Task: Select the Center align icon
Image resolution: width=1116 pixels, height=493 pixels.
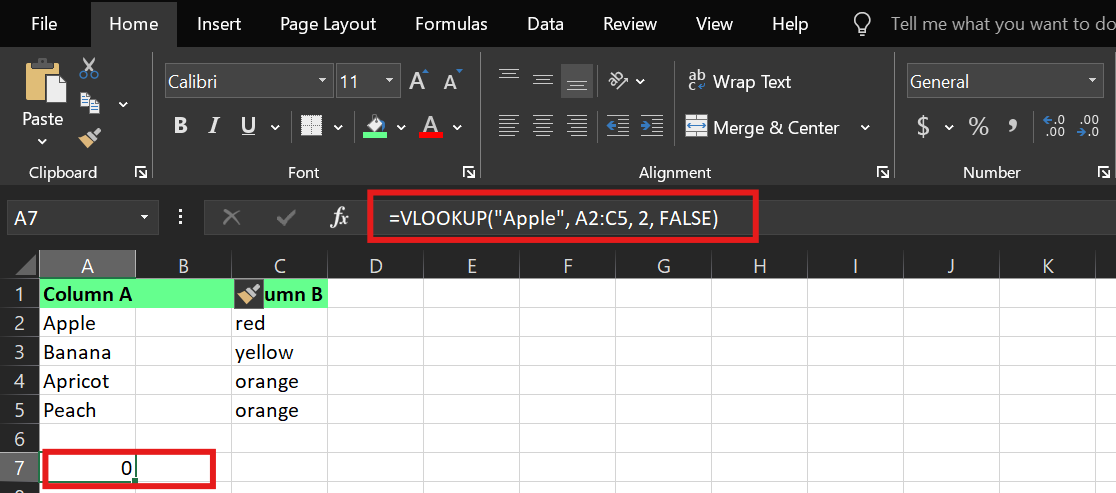Action: pyautogui.click(x=543, y=127)
